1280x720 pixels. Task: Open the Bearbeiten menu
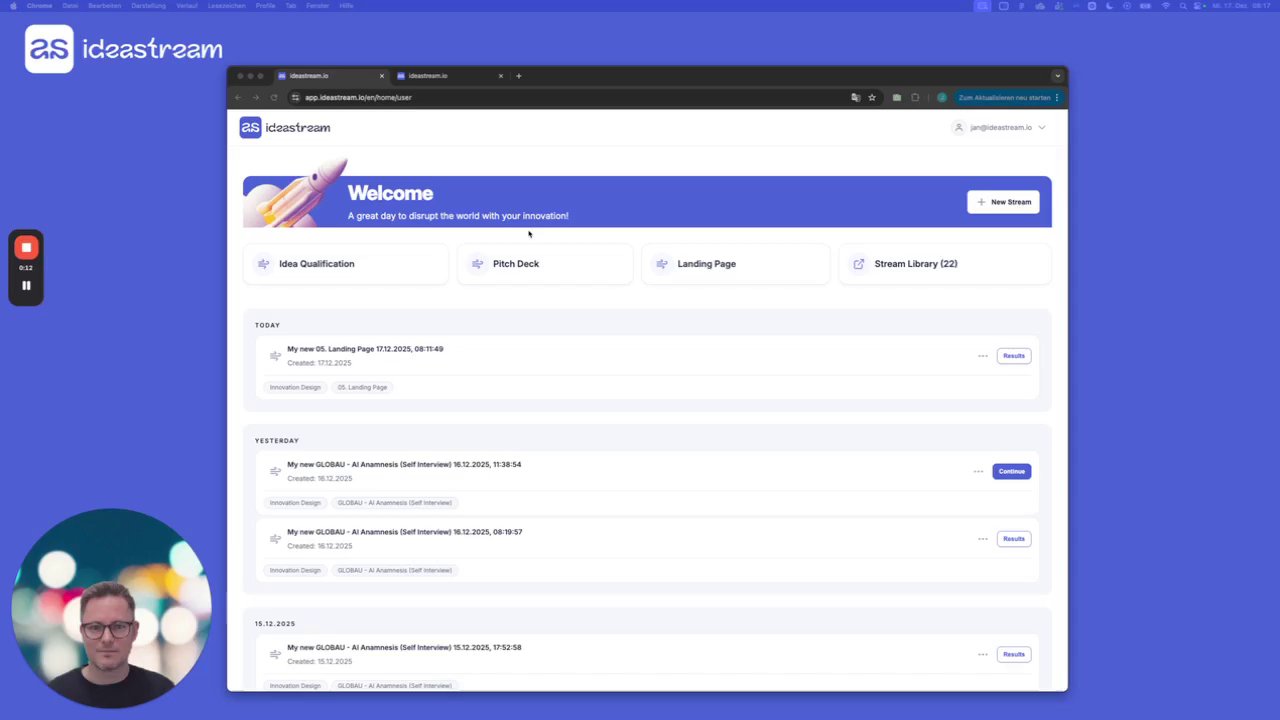[x=105, y=5]
